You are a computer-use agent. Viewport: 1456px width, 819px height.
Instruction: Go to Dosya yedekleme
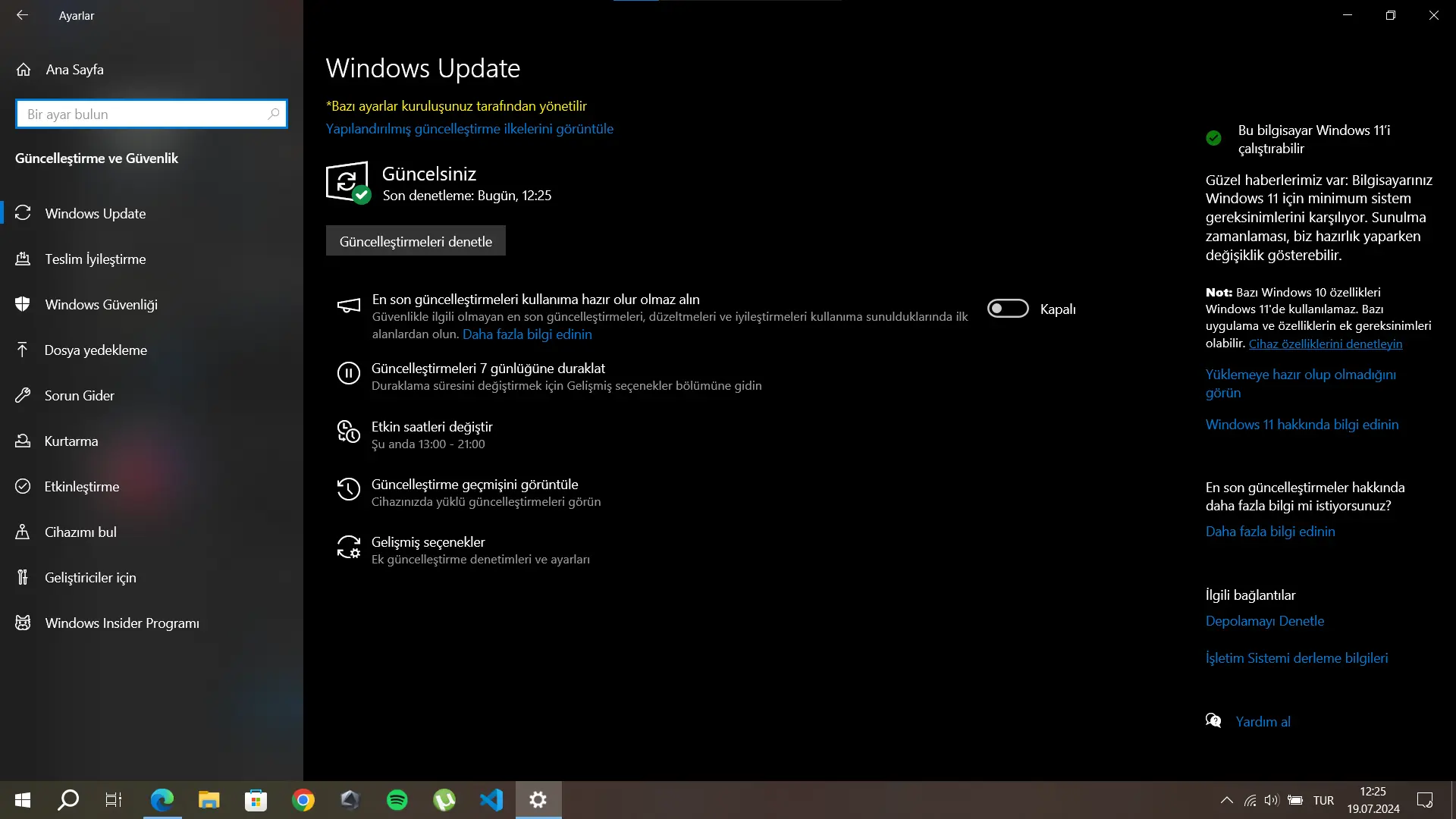(152, 350)
